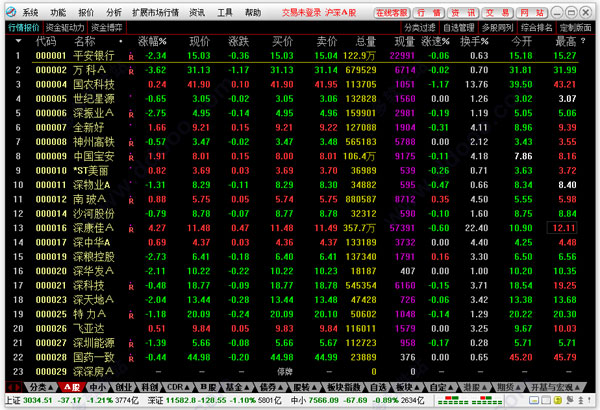Click the flag icon in the status bar
Image resolution: width=600 pixels, height=410 pixels.
[569, 400]
